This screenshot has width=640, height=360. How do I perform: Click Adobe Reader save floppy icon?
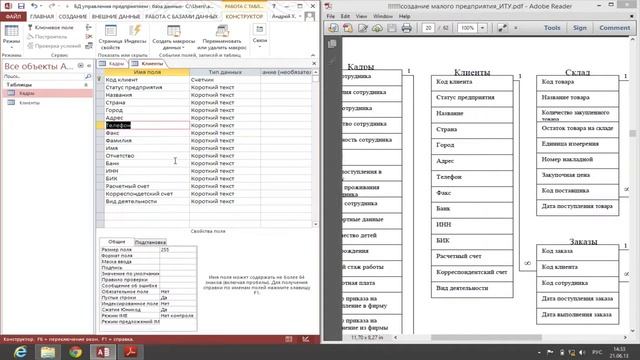pos(392,28)
